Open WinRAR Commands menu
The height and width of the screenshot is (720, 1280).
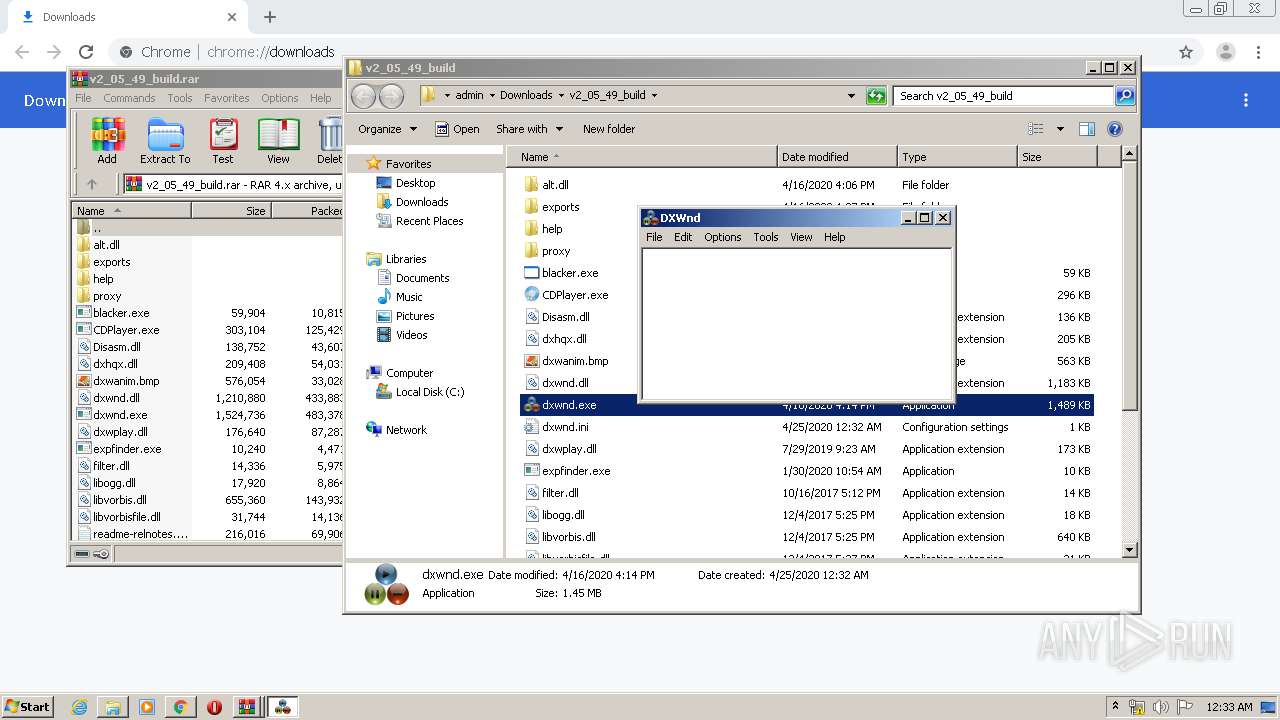point(129,98)
